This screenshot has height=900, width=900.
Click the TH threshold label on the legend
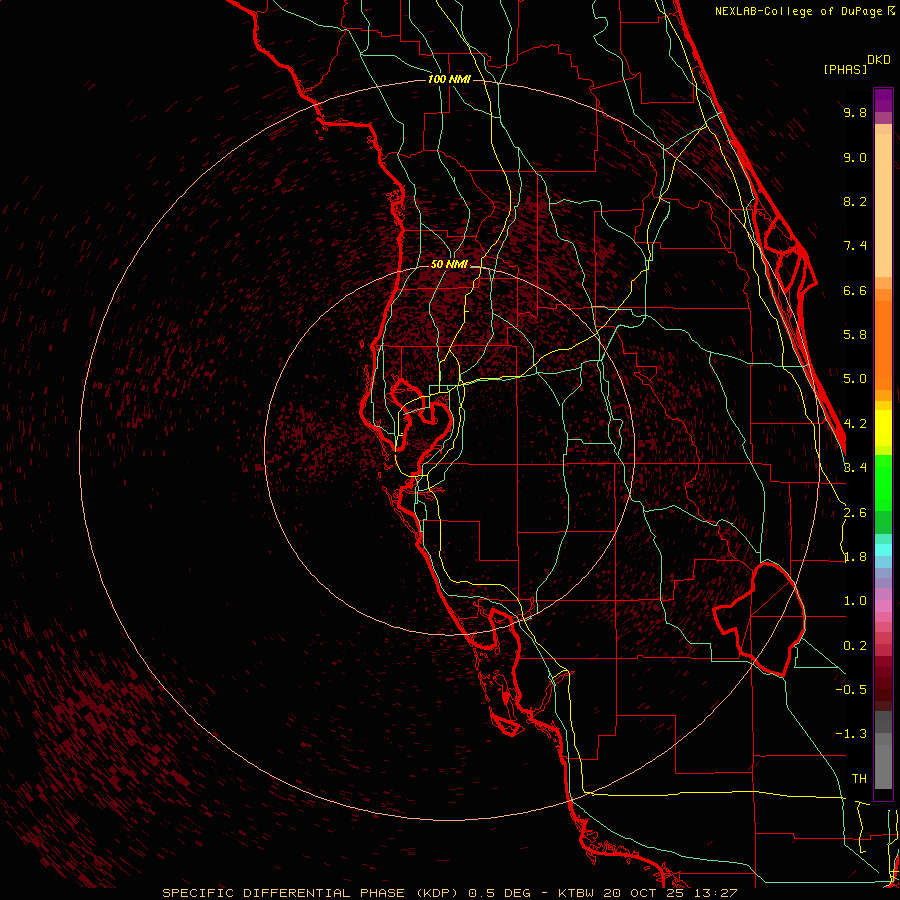859,779
